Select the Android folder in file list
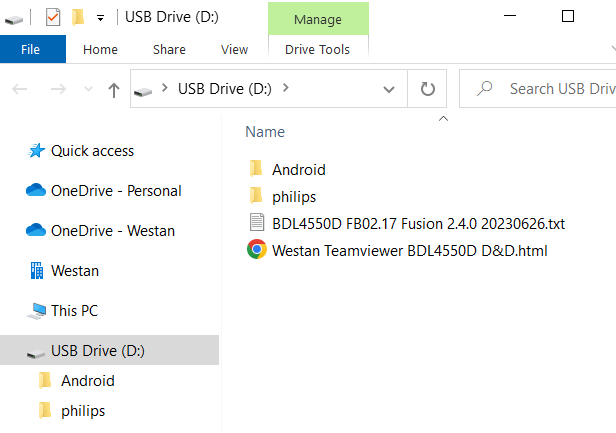 pyautogui.click(x=298, y=169)
